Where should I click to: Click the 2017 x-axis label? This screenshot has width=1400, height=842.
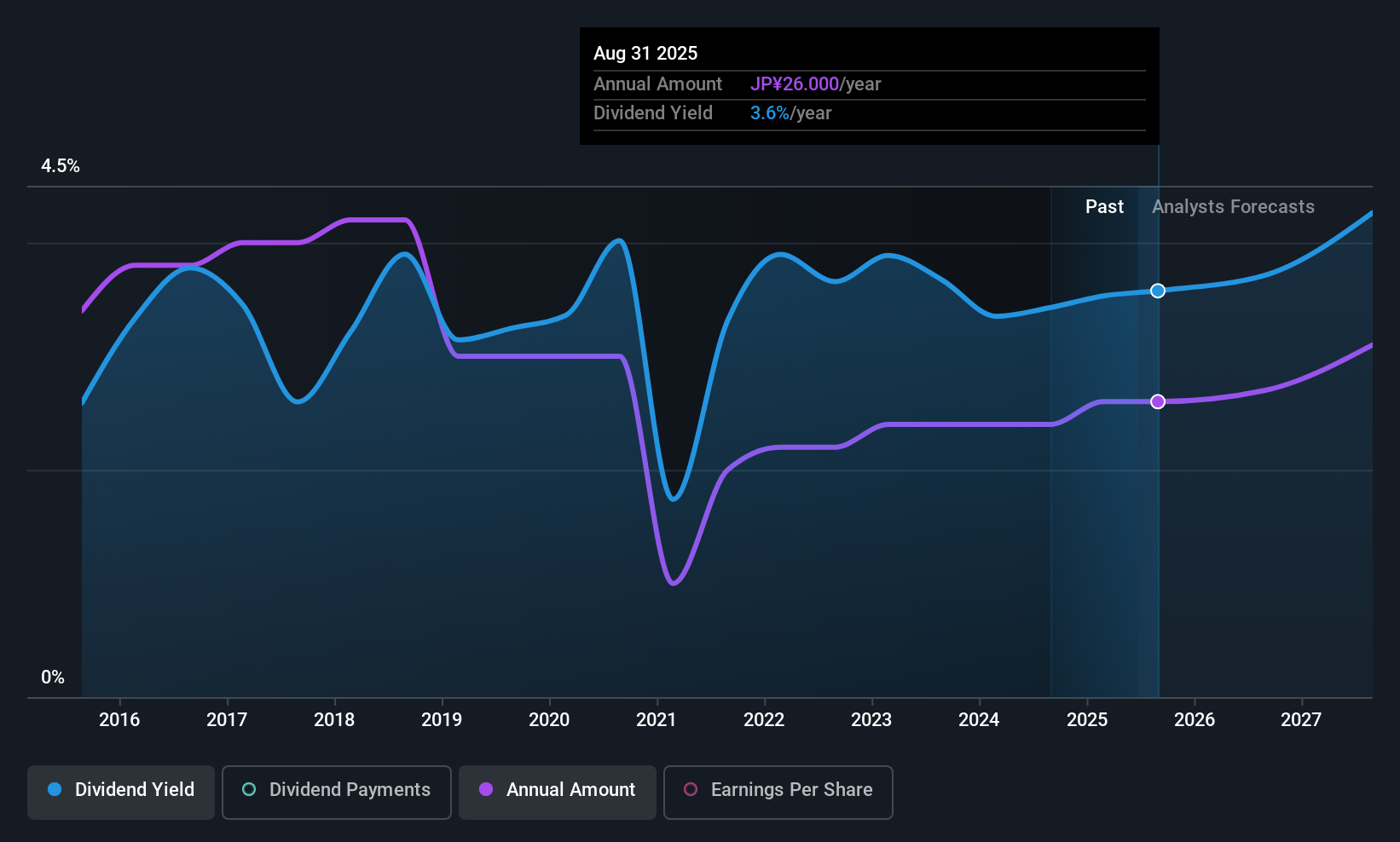pyautogui.click(x=227, y=719)
